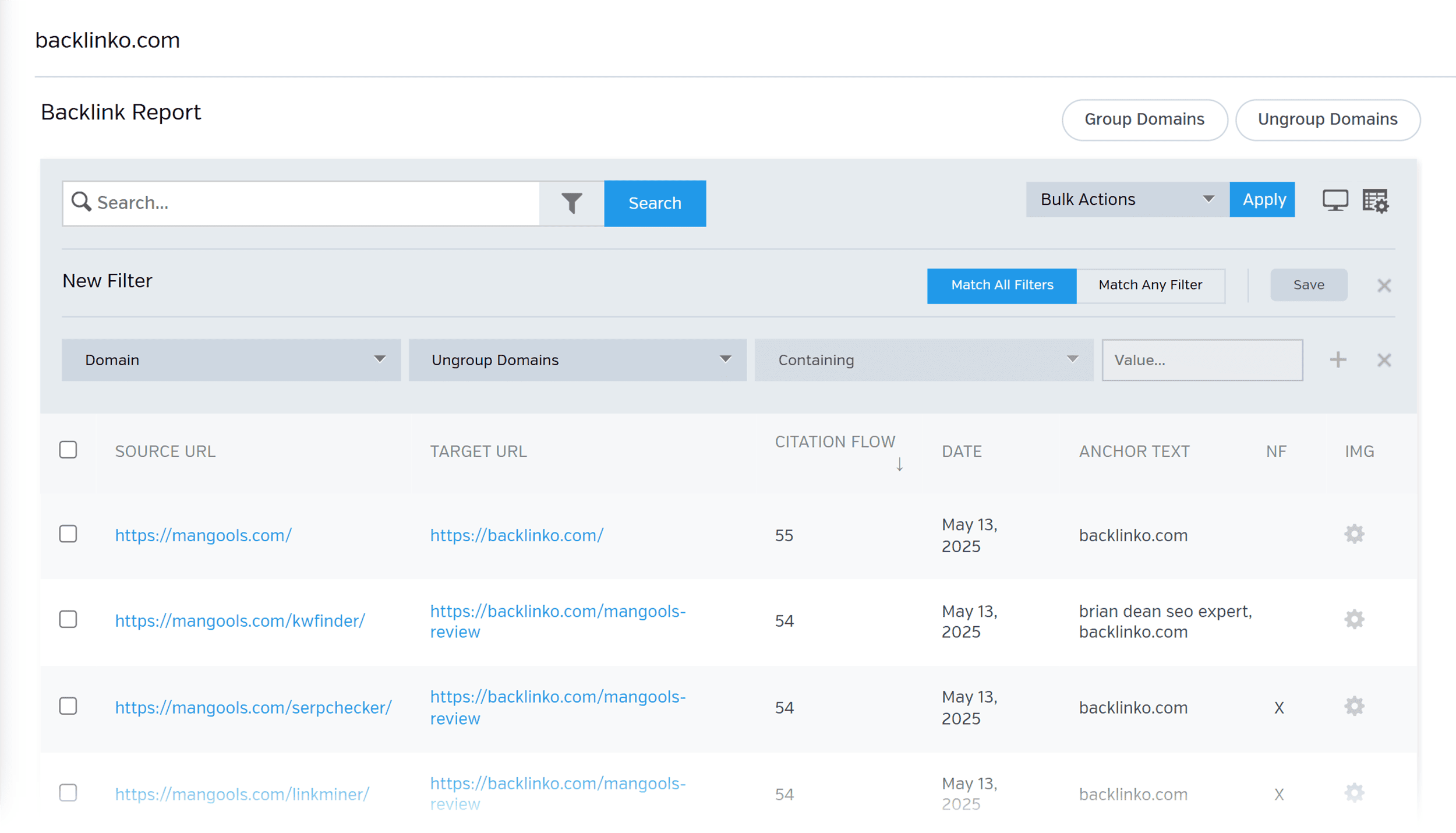Select Match Any Filter option
The width and height of the screenshot is (1456, 833).
pyautogui.click(x=1150, y=285)
